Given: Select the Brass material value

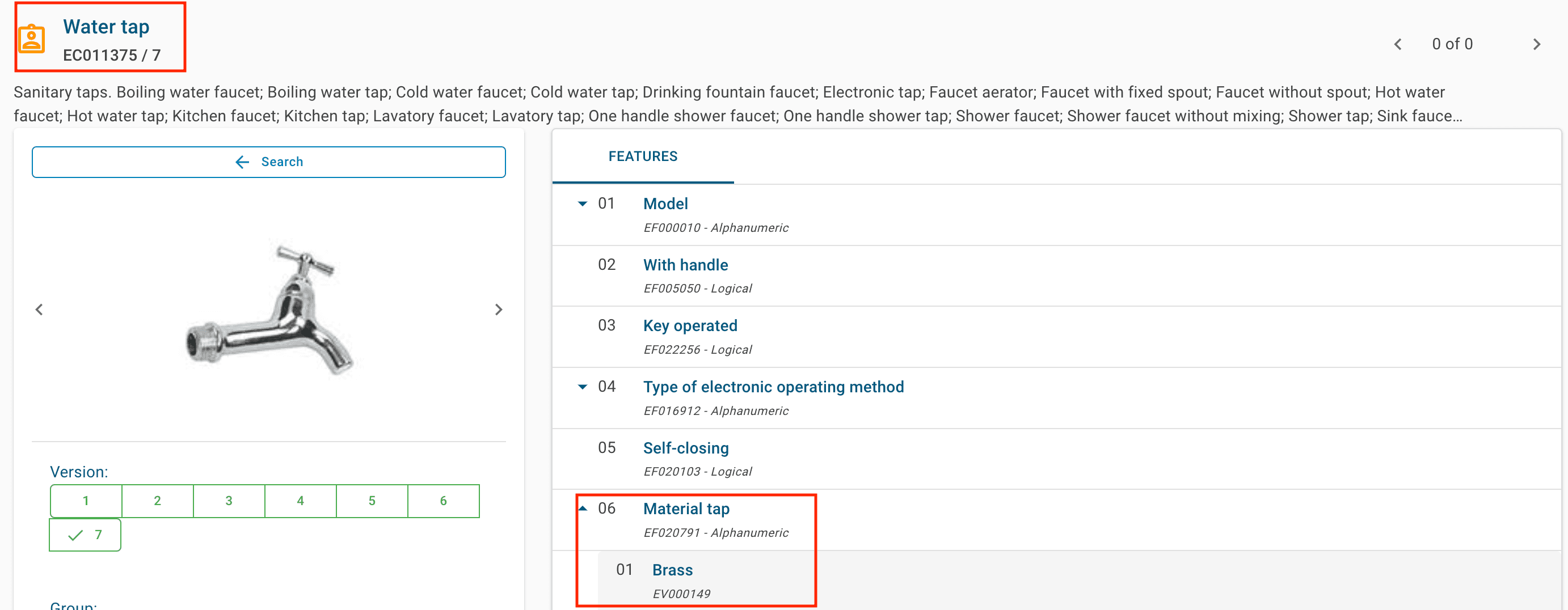Looking at the screenshot, I should tap(672, 570).
